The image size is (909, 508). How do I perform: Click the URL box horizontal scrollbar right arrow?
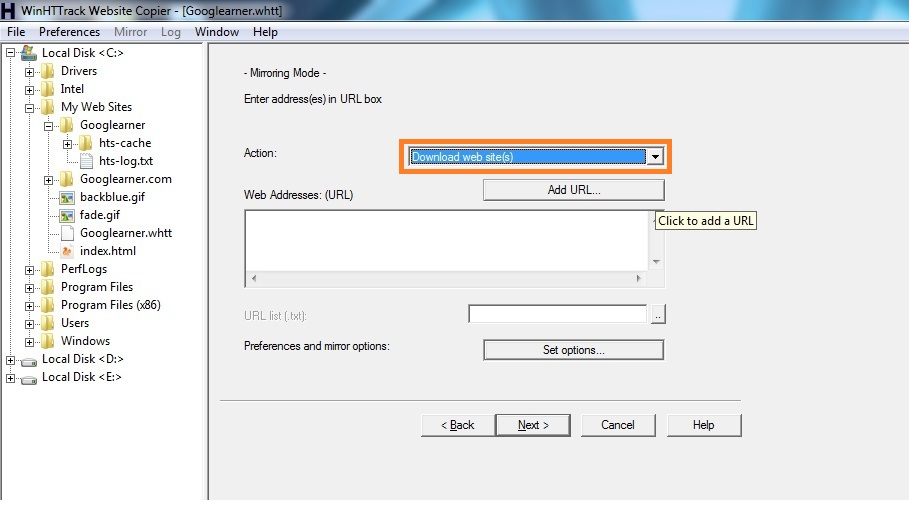[x=639, y=278]
